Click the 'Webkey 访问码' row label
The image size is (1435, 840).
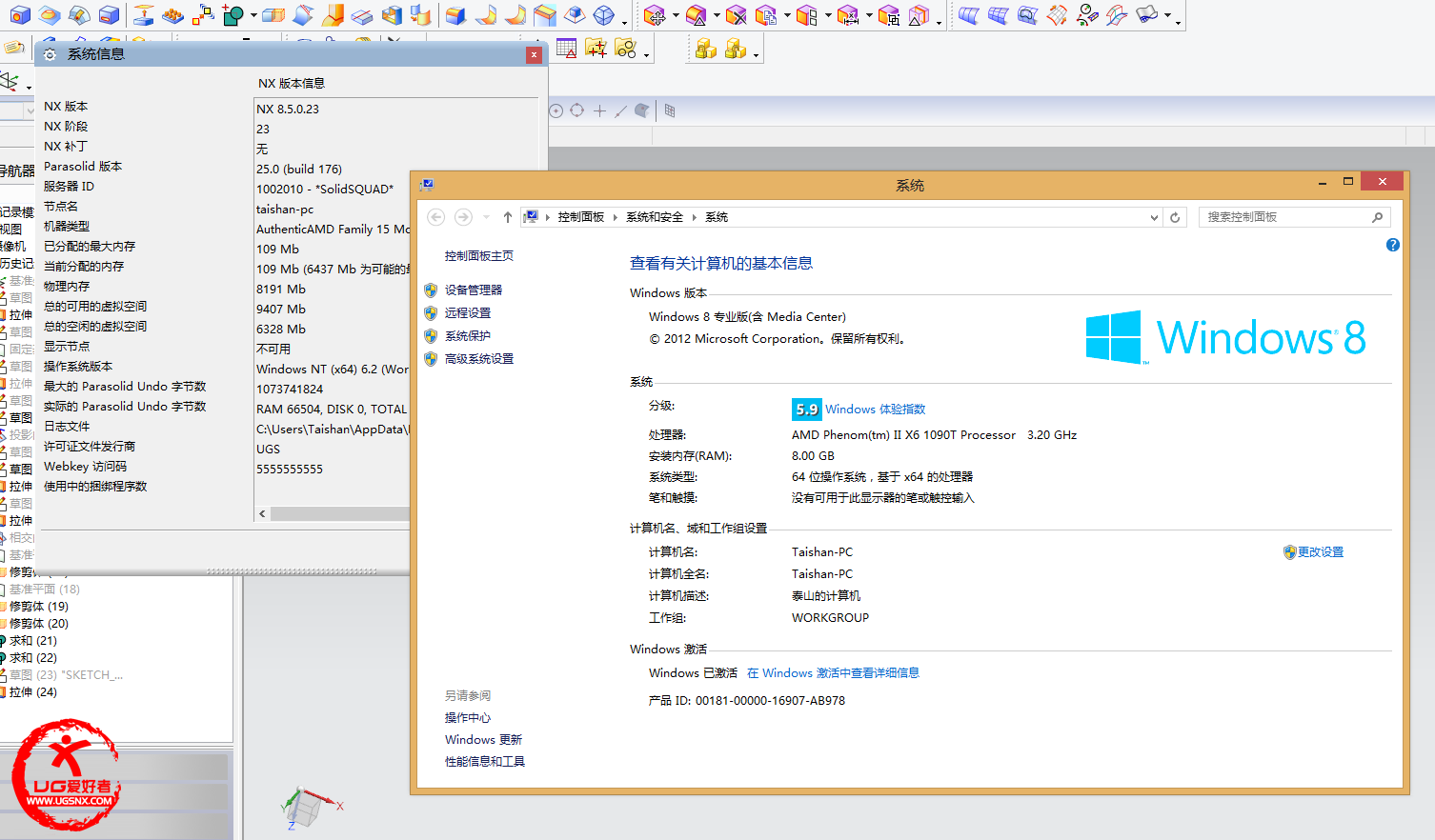[85, 467]
